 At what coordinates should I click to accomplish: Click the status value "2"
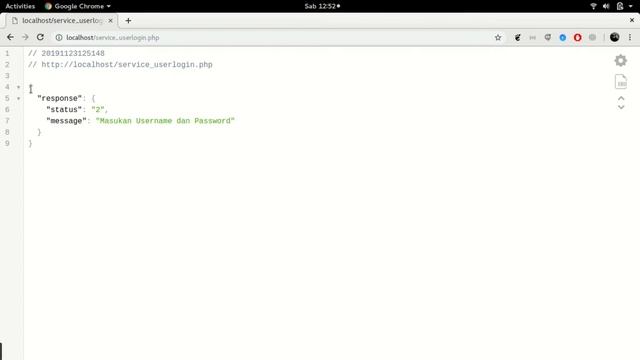(x=98, y=109)
